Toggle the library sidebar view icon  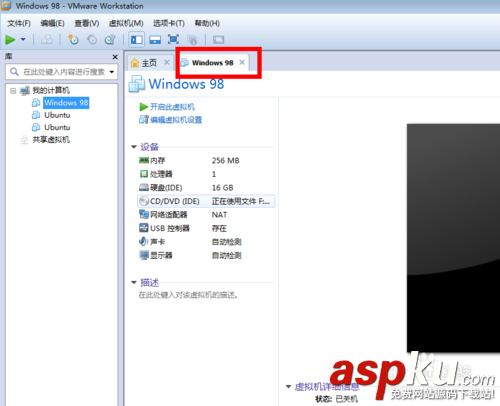click(x=137, y=40)
